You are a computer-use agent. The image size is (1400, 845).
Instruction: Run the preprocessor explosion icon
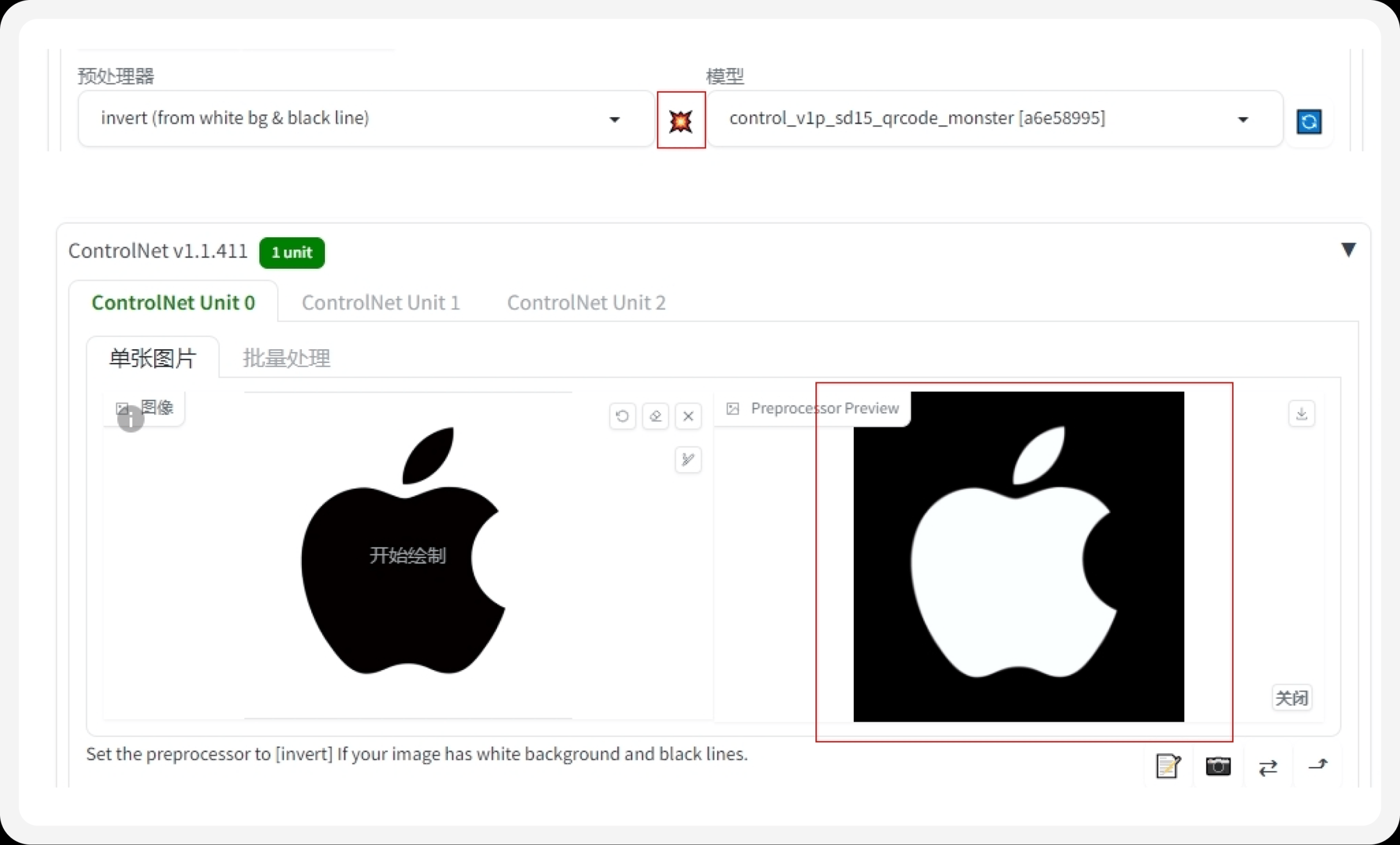(681, 120)
